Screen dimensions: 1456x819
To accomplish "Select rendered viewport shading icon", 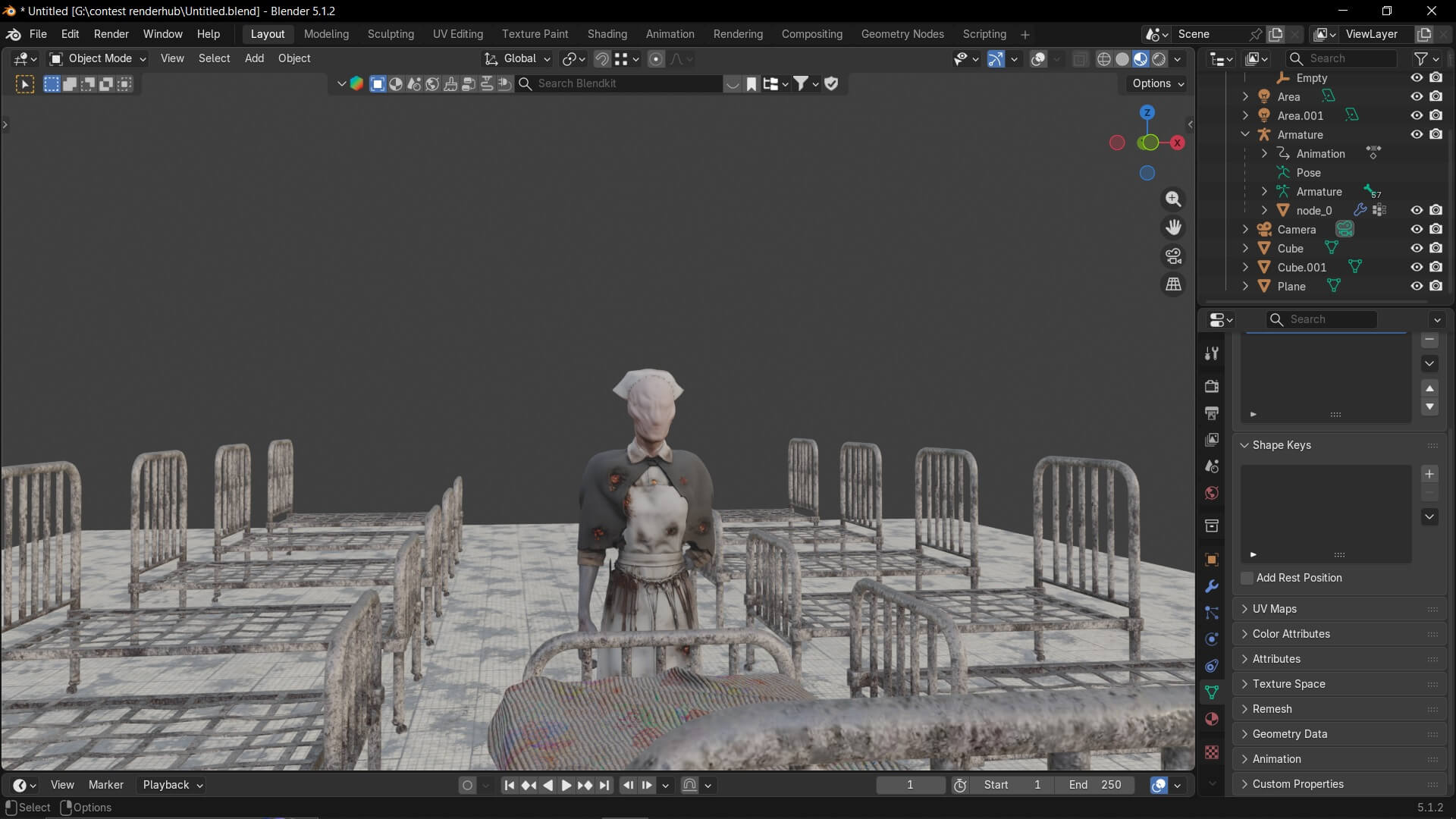I will point(1159,59).
